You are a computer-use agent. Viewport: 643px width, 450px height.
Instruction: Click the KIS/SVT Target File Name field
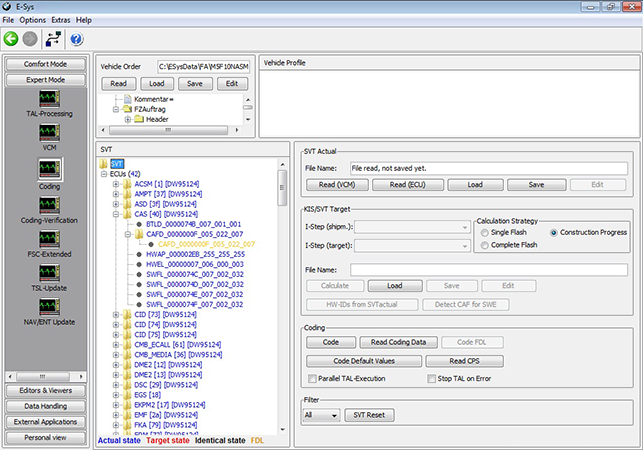pos(487,269)
